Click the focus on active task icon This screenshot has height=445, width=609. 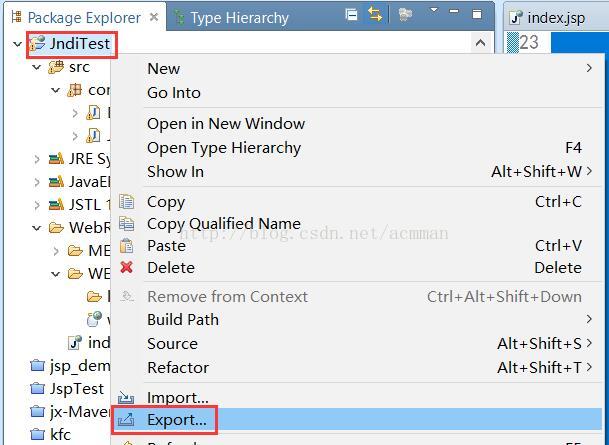(405, 15)
